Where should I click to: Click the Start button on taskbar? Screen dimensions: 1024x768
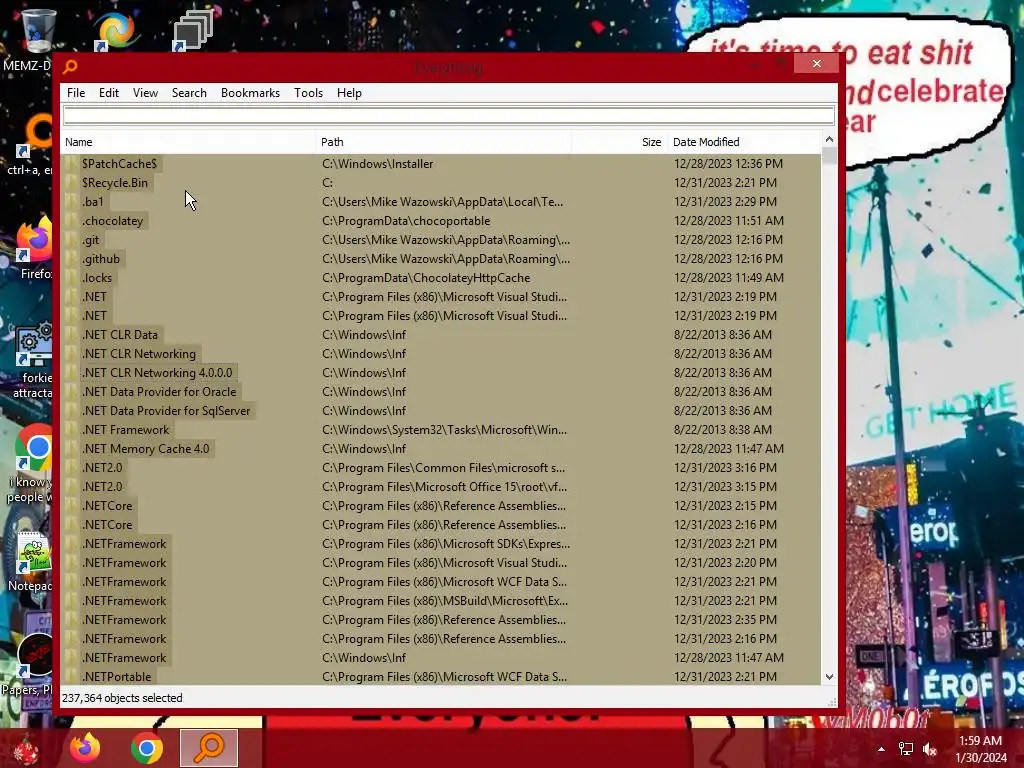25,748
